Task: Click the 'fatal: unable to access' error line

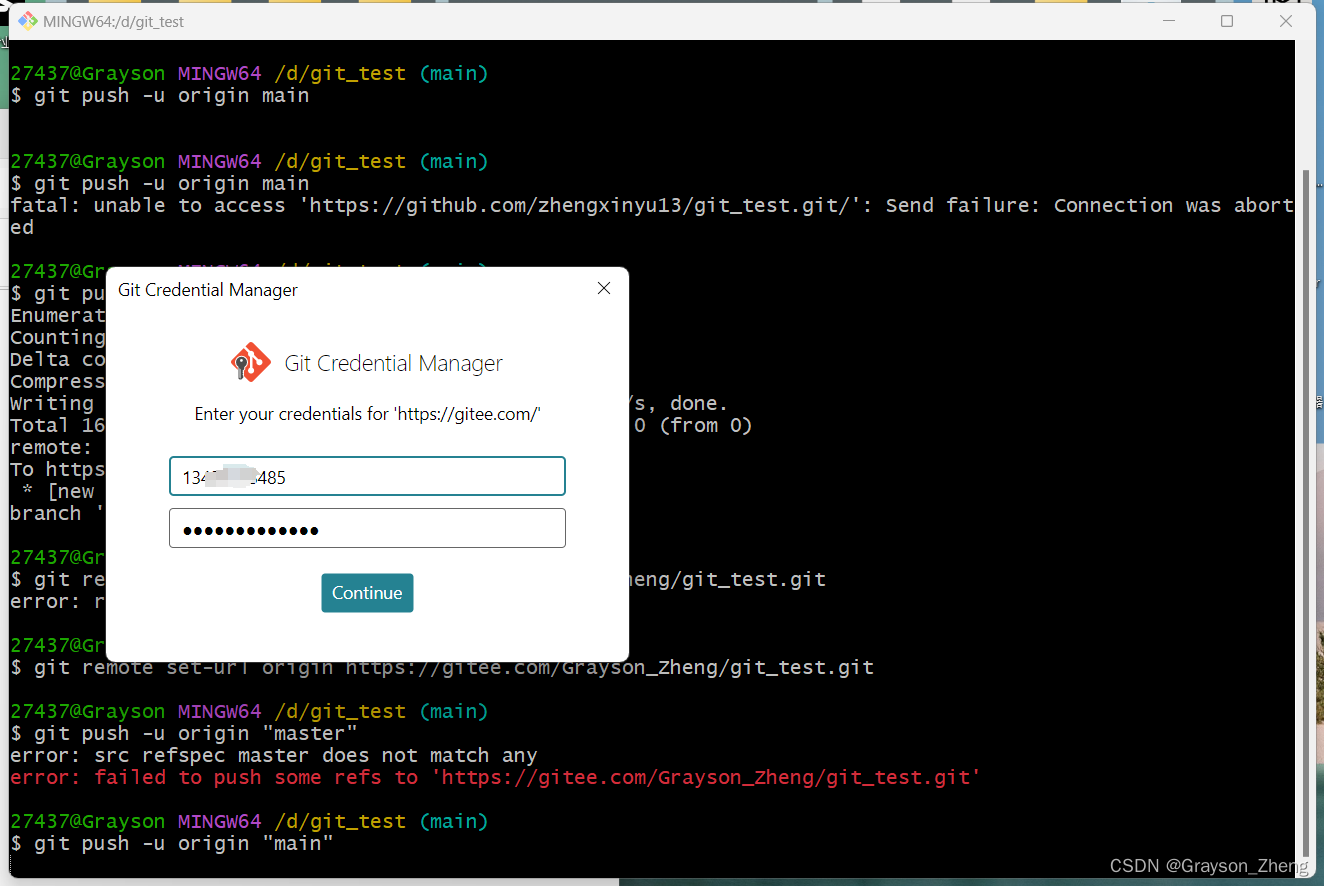Action: [x=652, y=216]
